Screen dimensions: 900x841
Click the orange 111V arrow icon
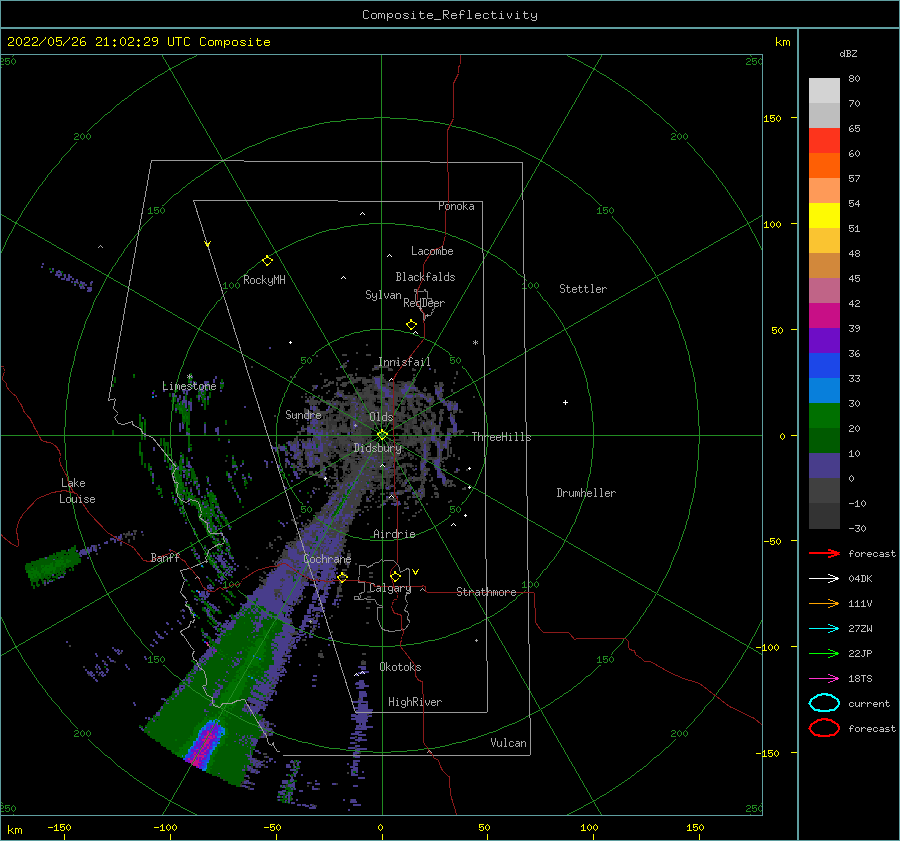click(824, 603)
